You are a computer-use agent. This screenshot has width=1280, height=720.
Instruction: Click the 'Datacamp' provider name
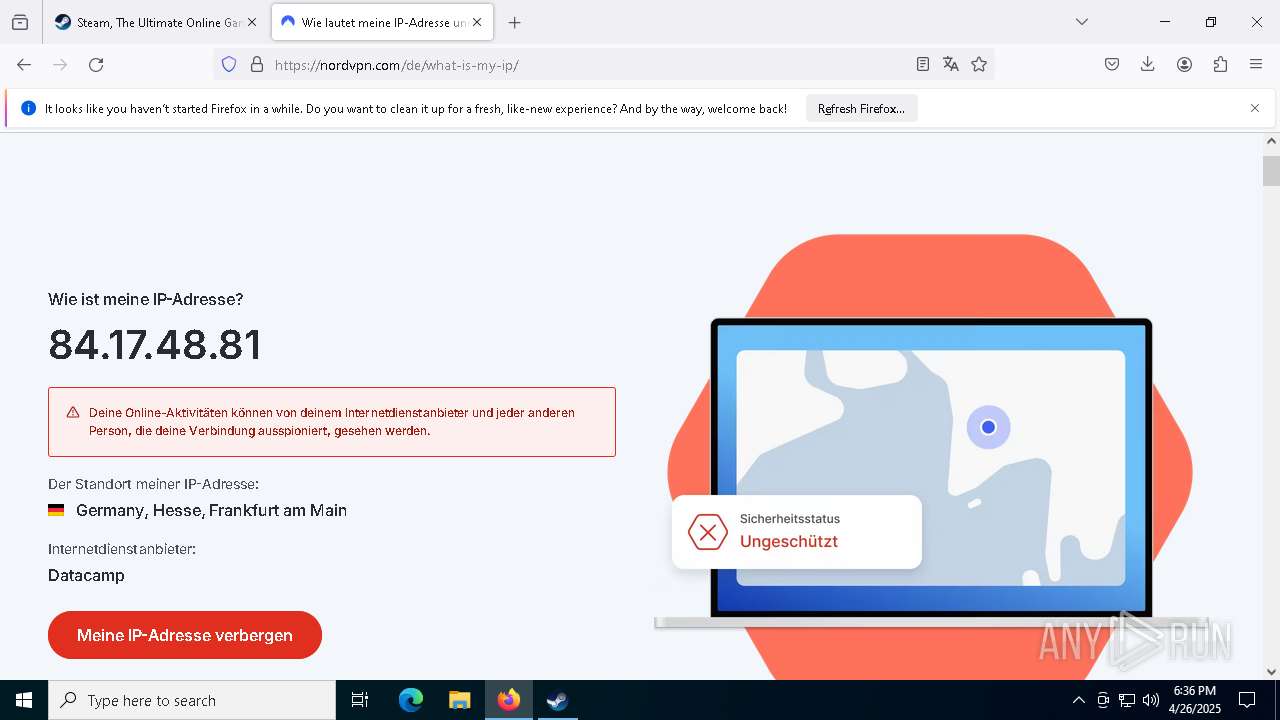86,575
